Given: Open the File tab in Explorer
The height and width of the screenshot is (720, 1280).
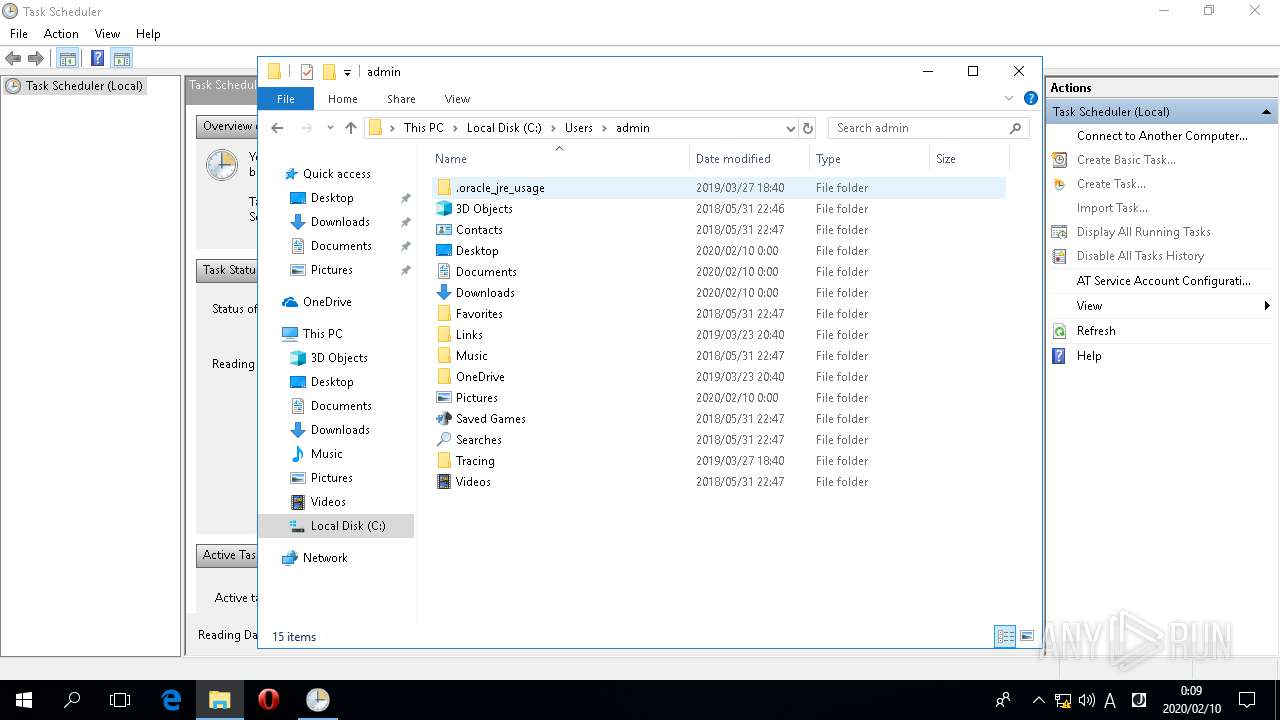Looking at the screenshot, I should [286, 99].
